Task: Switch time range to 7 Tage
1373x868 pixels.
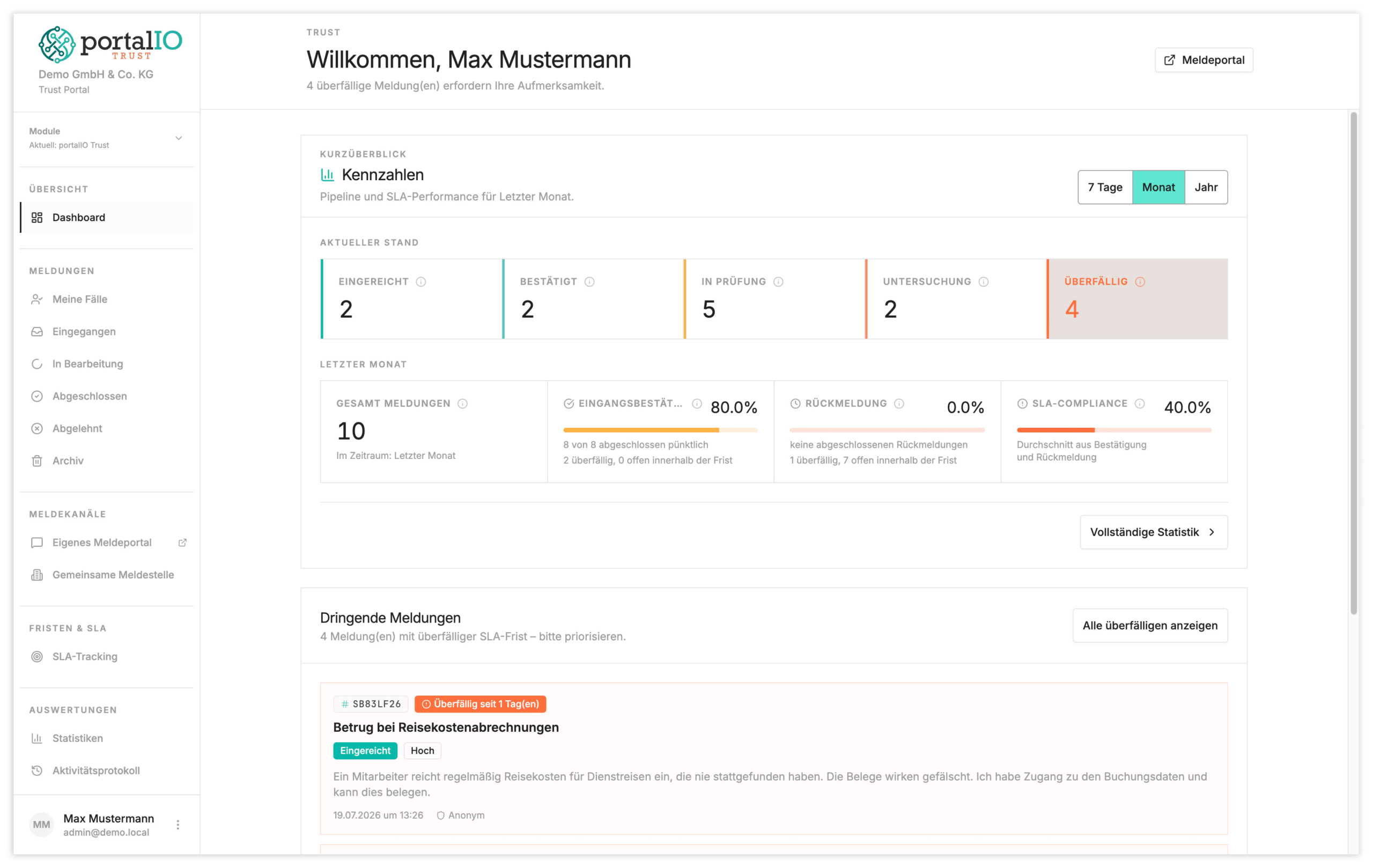Action: click(1105, 187)
